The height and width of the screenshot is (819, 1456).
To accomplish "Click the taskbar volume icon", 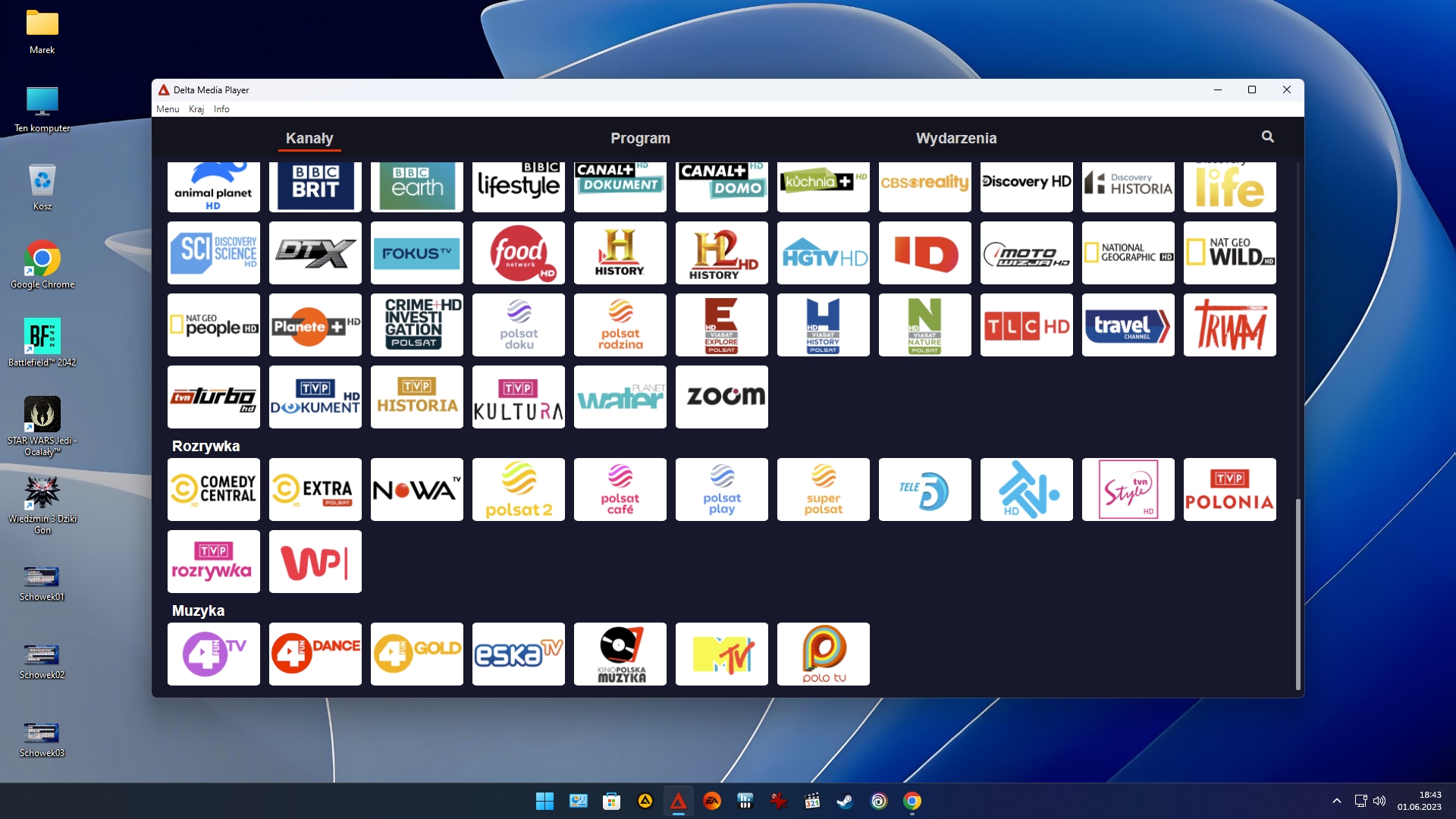I will coord(1379,801).
